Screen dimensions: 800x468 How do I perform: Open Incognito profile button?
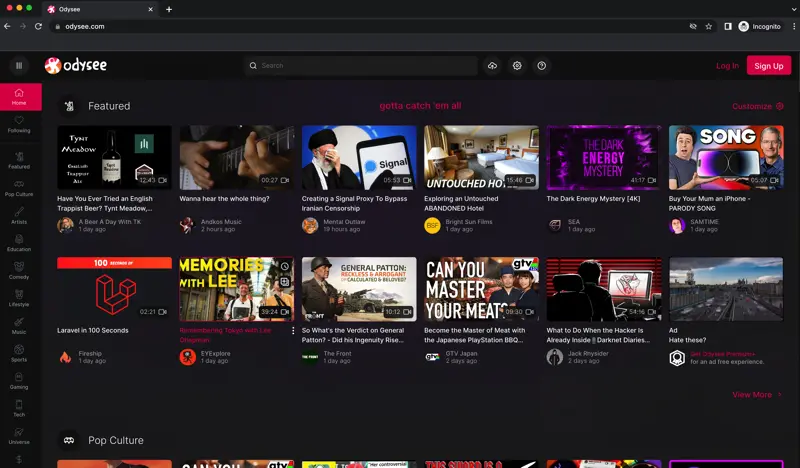point(759,27)
